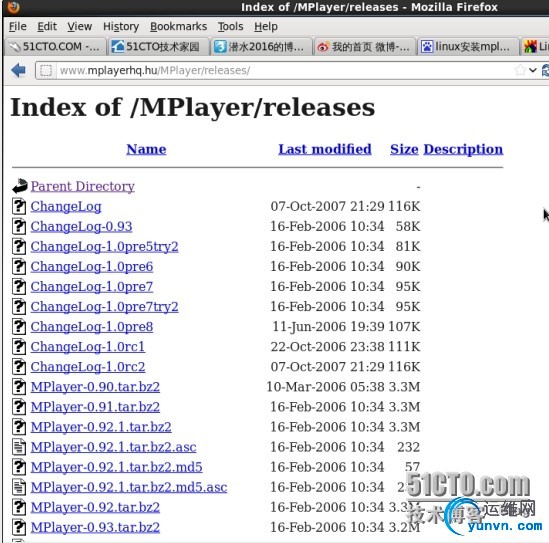Screen dimensions: 549x543
Task: Switch to the 我的首页 微博 tab
Action: coord(364,47)
